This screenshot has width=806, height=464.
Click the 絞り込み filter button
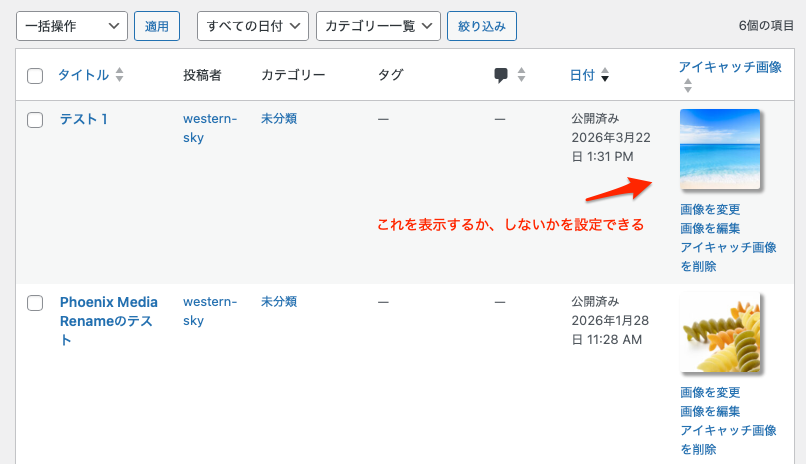pyautogui.click(x=481, y=26)
